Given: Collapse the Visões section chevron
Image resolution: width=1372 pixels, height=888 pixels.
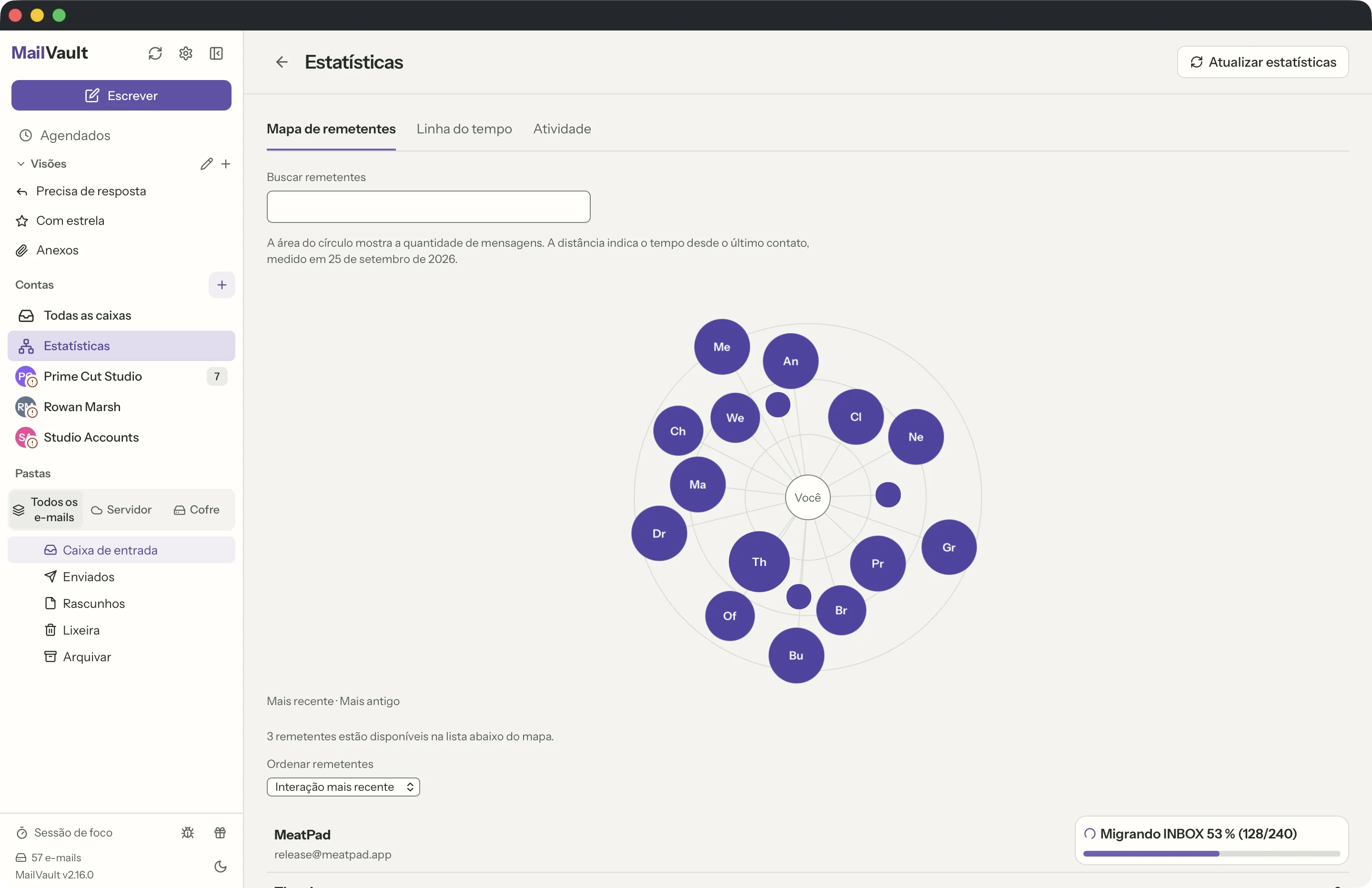Looking at the screenshot, I should [21, 164].
